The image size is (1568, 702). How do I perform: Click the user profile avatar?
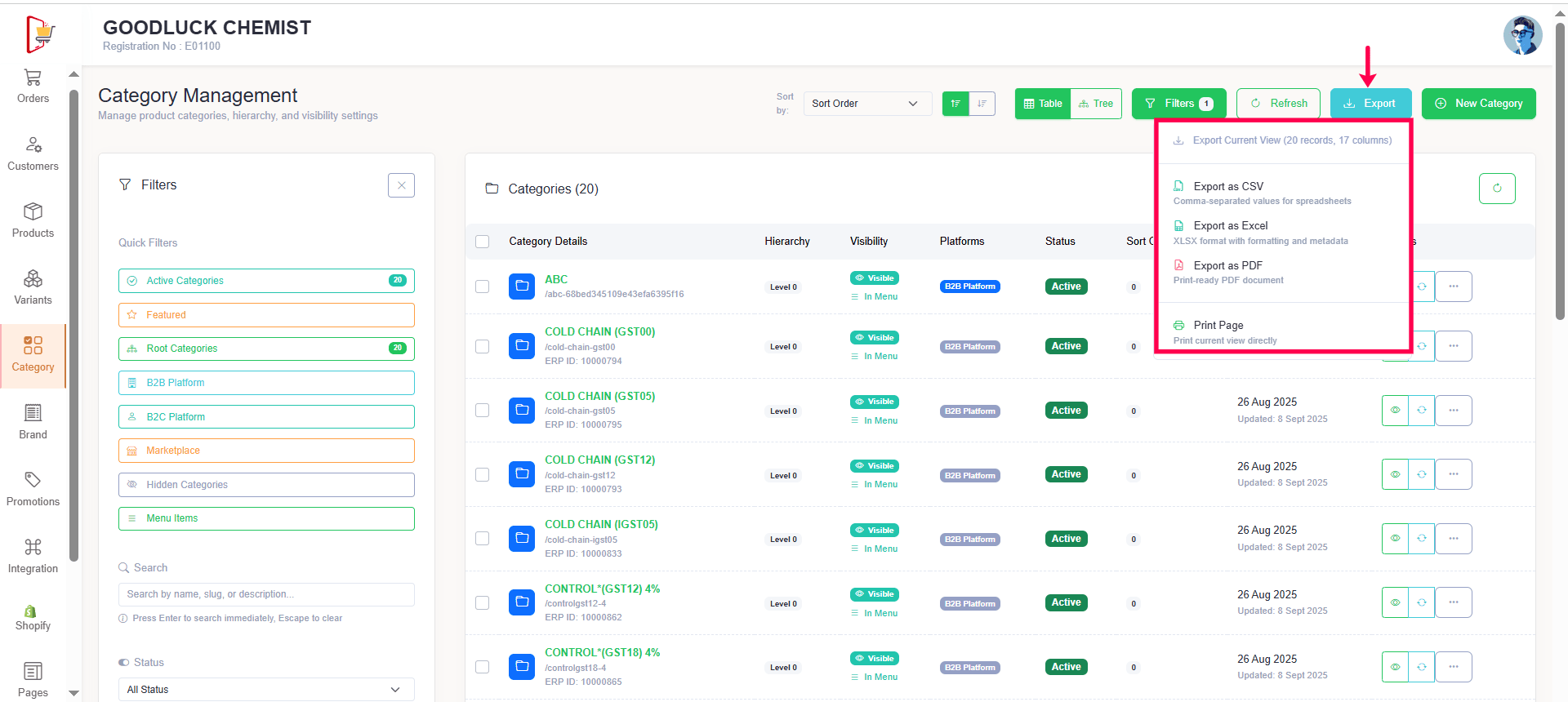(x=1522, y=35)
